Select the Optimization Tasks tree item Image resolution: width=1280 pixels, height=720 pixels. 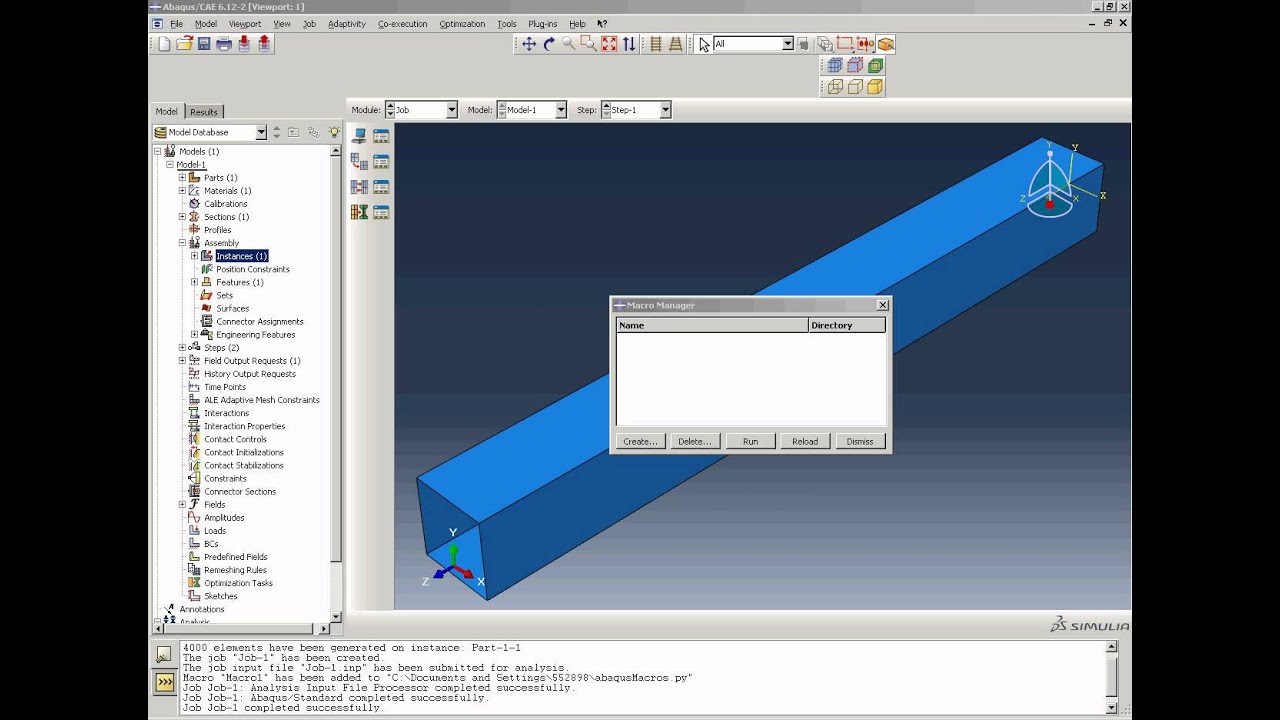click(238, 583)
